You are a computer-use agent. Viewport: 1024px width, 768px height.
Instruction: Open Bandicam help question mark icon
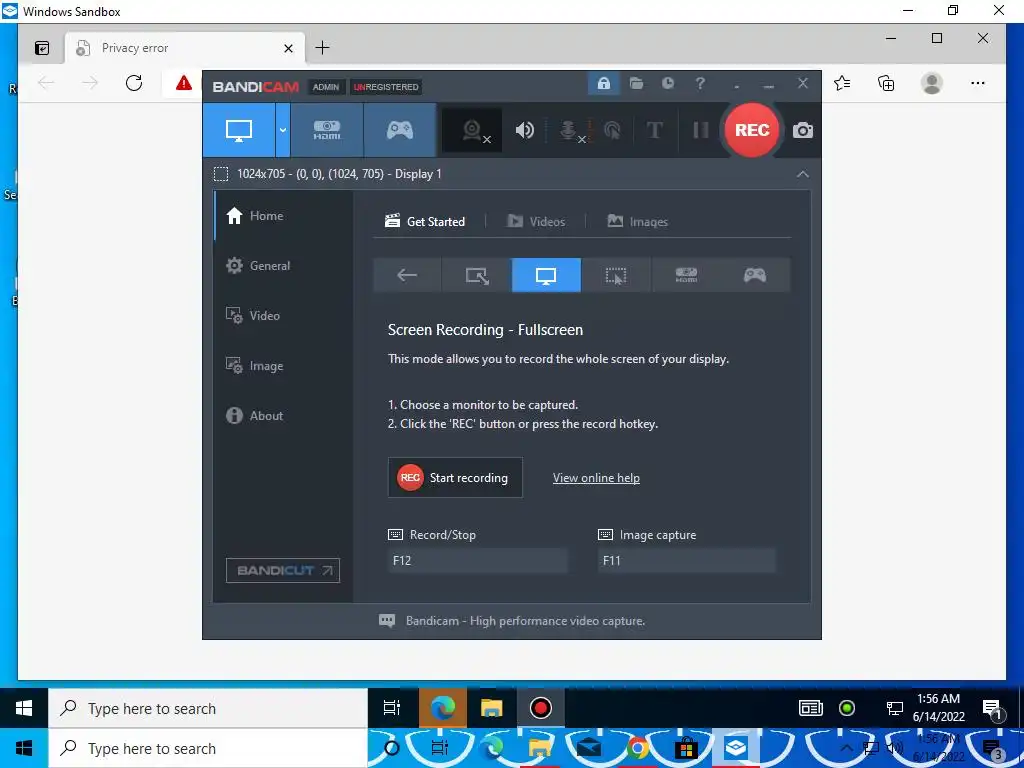tap(700, 84)
